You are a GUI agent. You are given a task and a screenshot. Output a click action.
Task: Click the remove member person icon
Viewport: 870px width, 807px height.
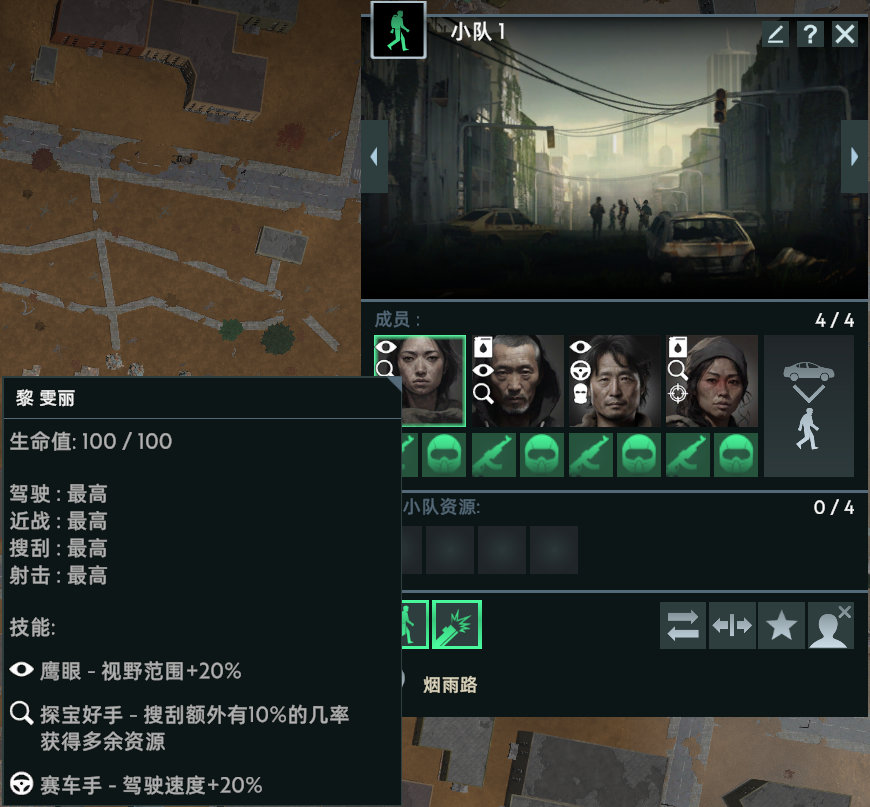pos(831,626)
